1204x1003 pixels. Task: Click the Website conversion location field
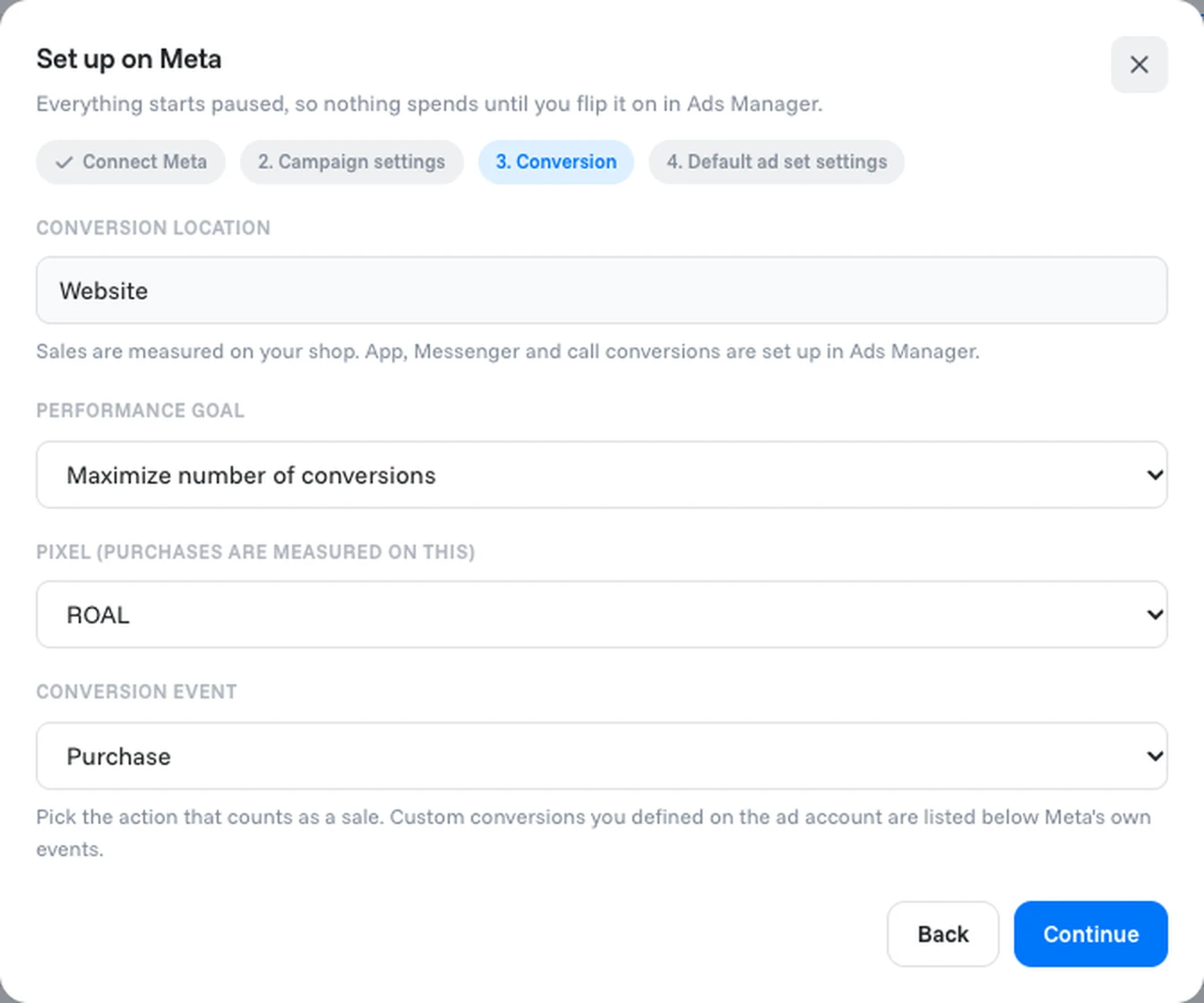tap(602, 290)
